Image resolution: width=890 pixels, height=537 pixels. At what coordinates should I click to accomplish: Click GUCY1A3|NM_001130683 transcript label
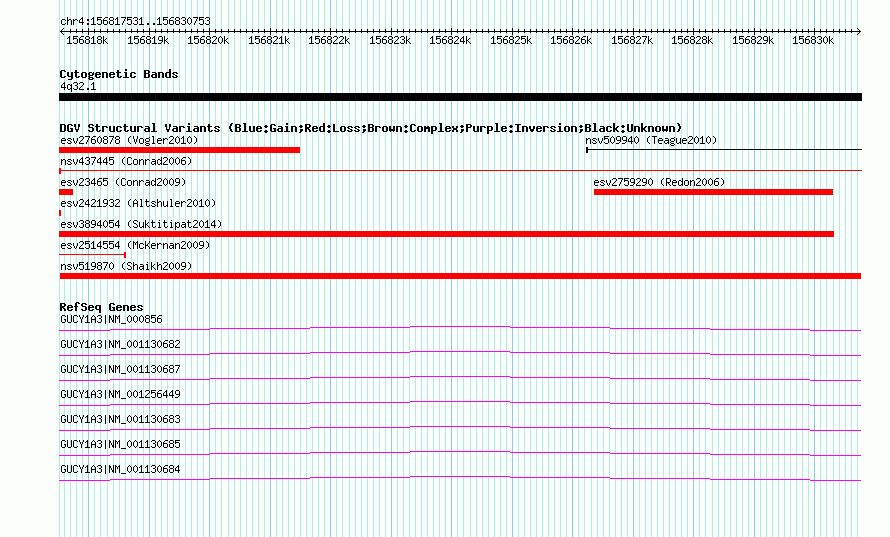click(x=120, y=419)
